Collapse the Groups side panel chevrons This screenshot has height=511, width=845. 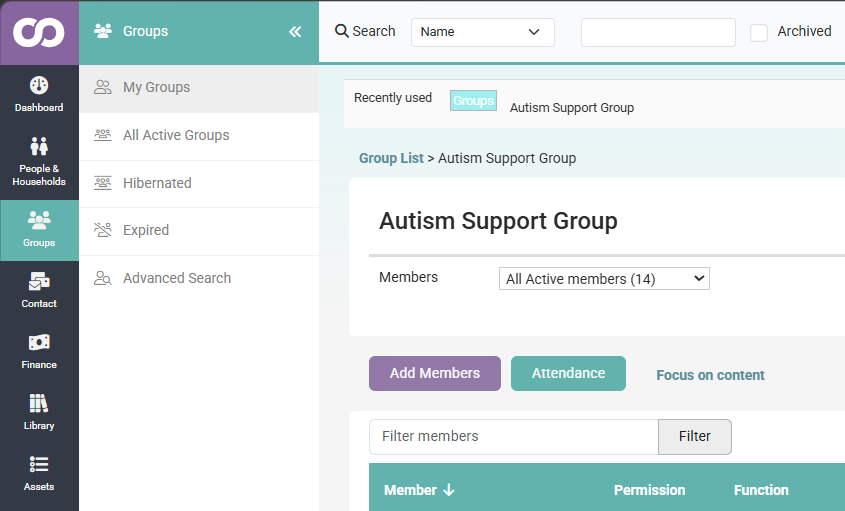(x=295, y=32)
